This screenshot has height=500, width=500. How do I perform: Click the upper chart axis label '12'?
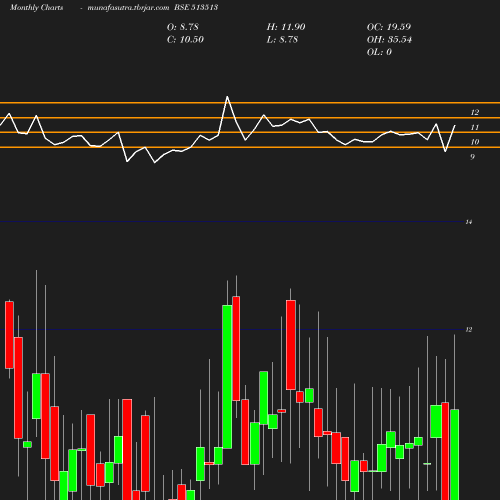[475, 112]
